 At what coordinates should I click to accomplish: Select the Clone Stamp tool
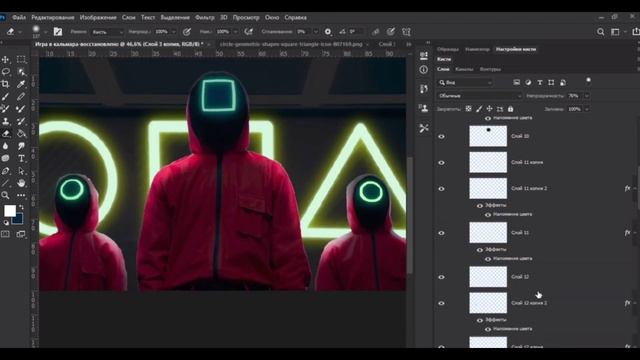(x=5, y=121)
